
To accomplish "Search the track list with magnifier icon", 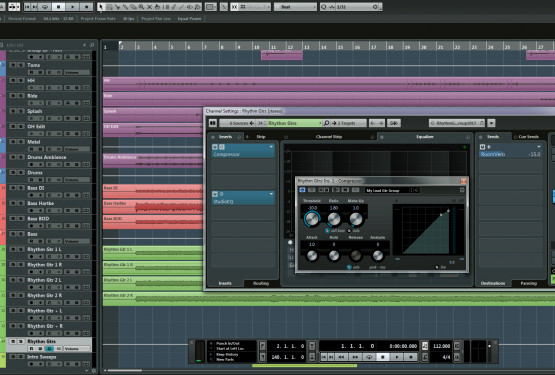I will click(x=92, y=45).
